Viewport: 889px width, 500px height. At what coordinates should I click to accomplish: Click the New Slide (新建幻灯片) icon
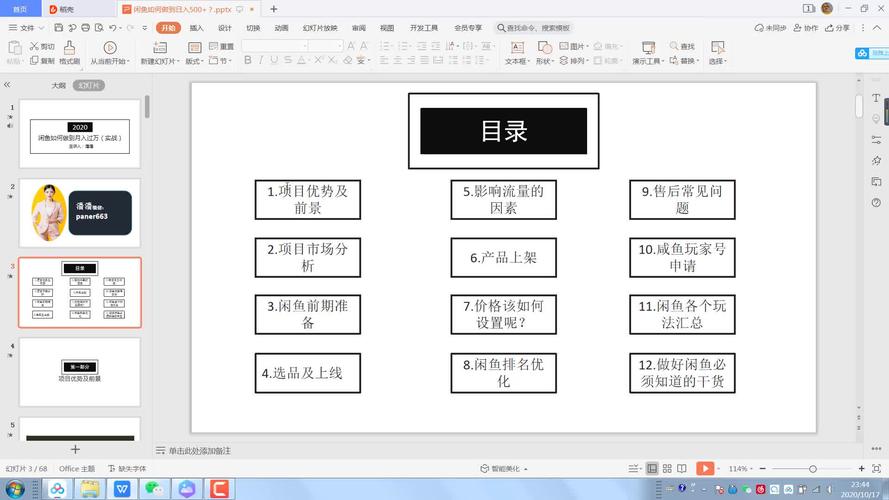click(x=160, y=48)
